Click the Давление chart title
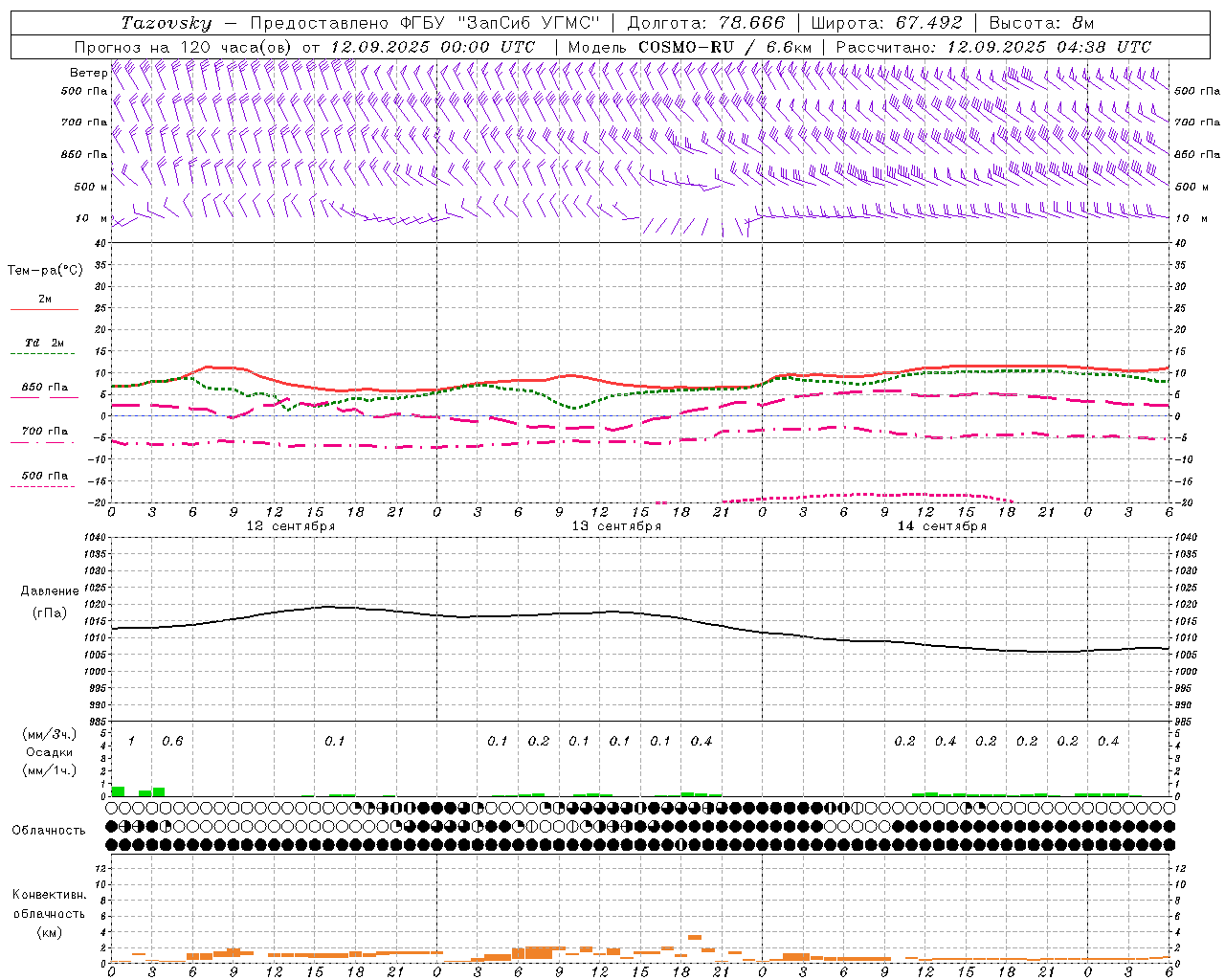 [x=50, y=591]
